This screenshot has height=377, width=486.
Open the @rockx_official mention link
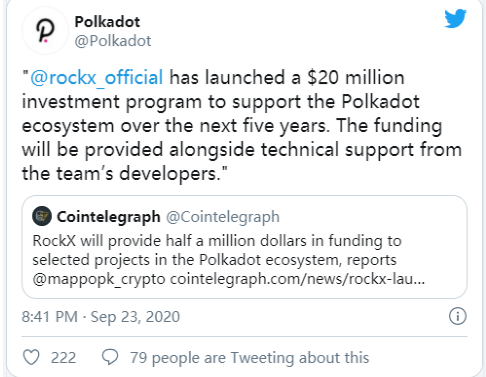click(x=97, y=77)
